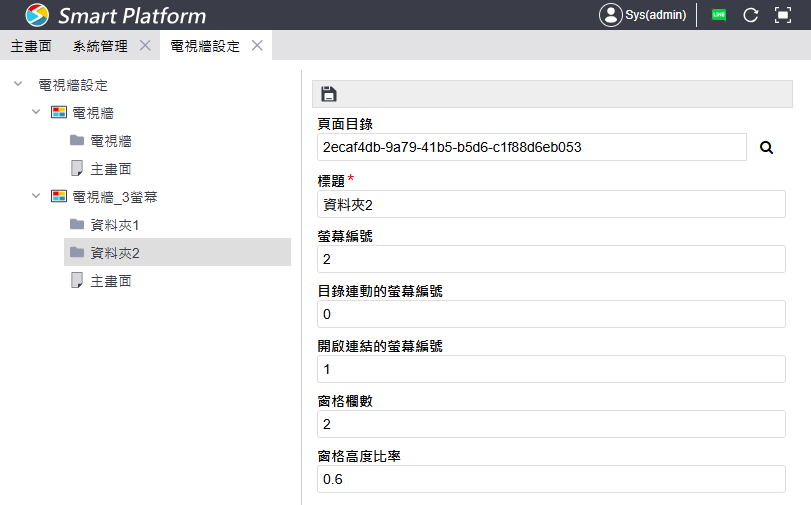Click the page directory search magnifier
811x505 pixels.
[767, 148]
